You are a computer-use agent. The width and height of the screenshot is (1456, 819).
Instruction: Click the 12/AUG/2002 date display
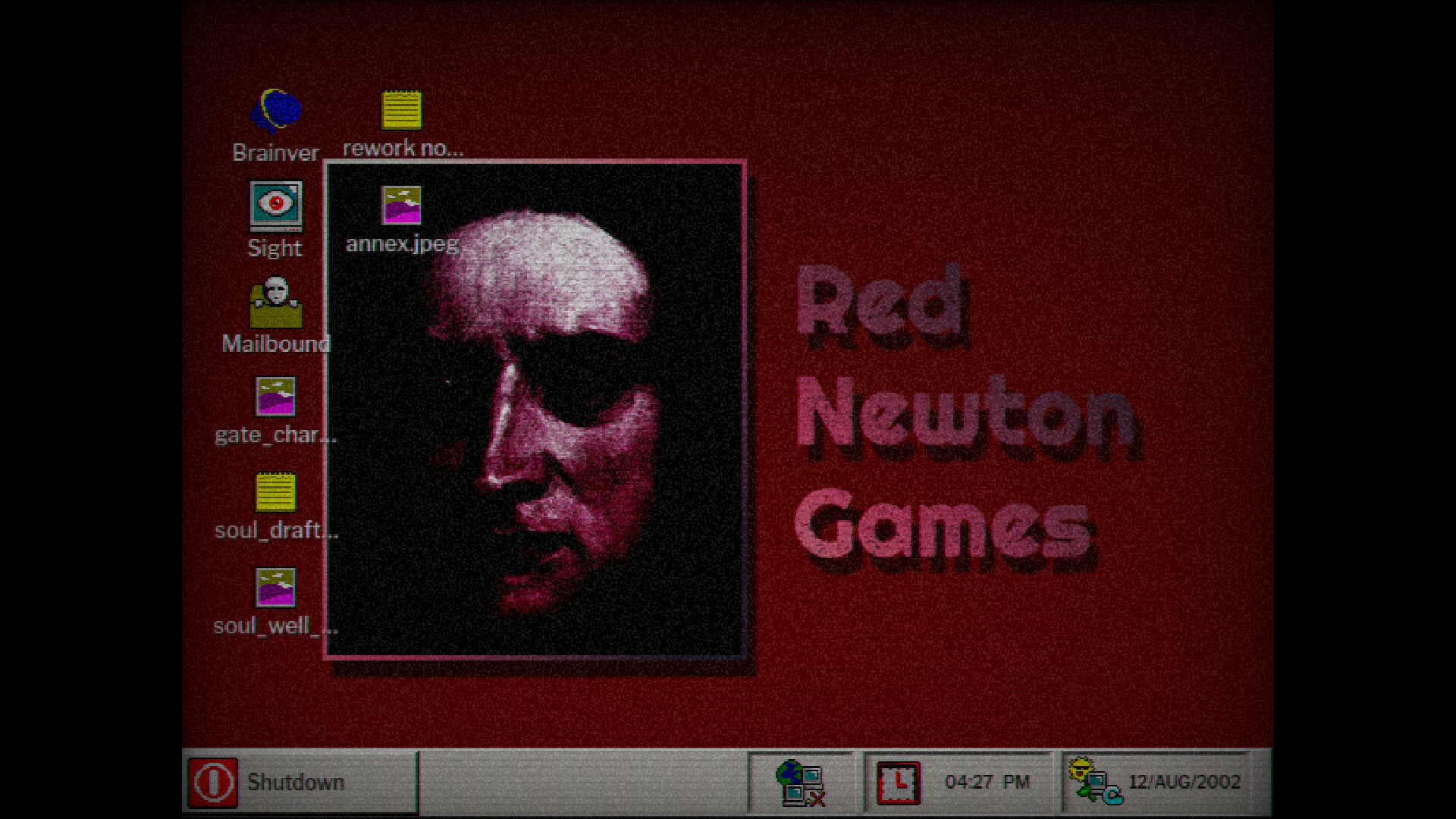[x=1185, y=782]
